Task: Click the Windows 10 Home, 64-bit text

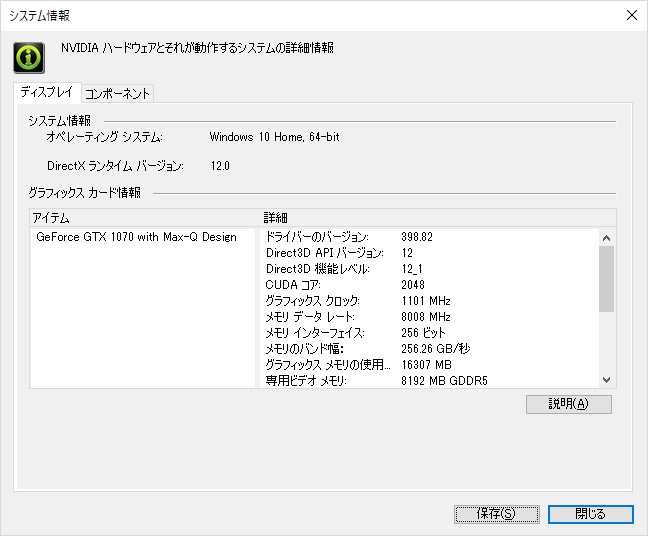Action: point(274,137)
